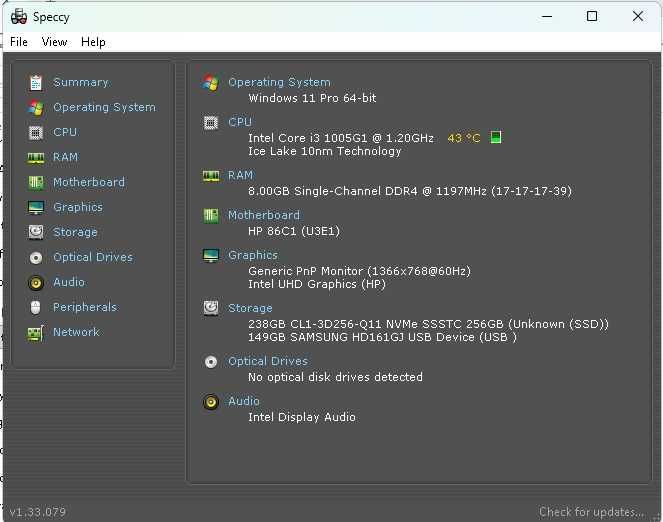Minimize the Speccy window
Image resolution: width=663 pixels, height=522 pixels.
pos(547,16)
